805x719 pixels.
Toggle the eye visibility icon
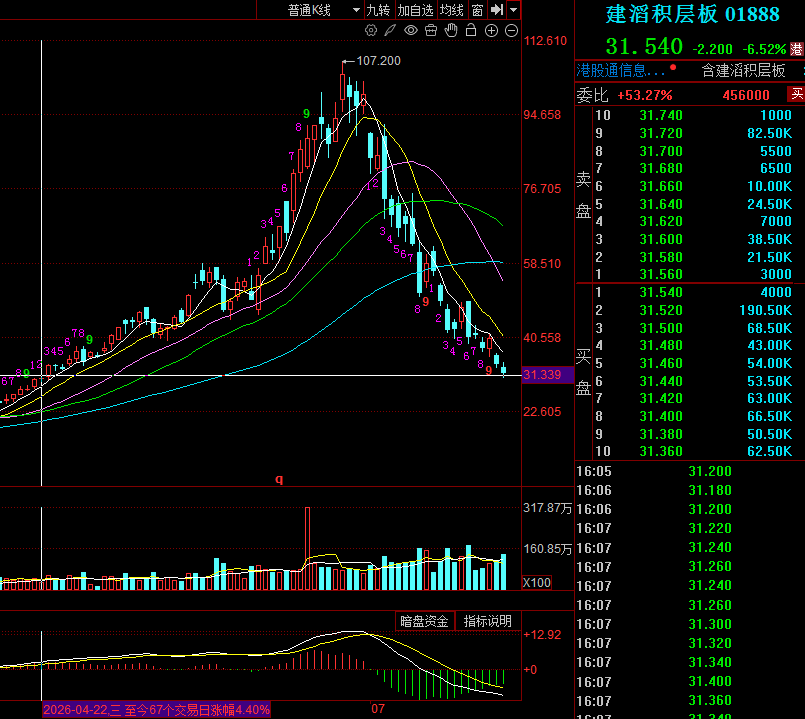tap(411, 30)
